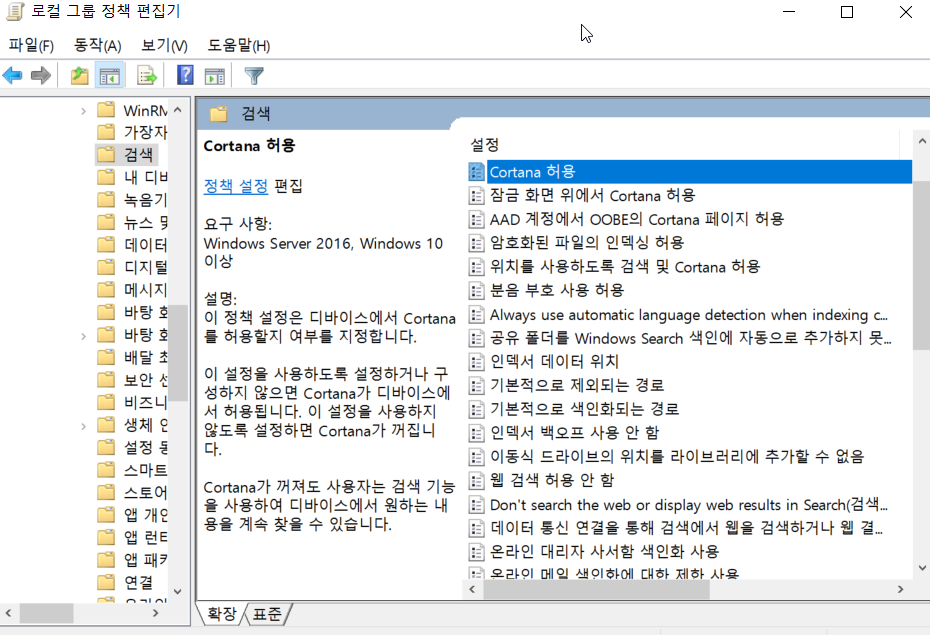
Task: Click policy icon beside 웹 검색 허용 안 함
Action: click(x=476, y=480)
